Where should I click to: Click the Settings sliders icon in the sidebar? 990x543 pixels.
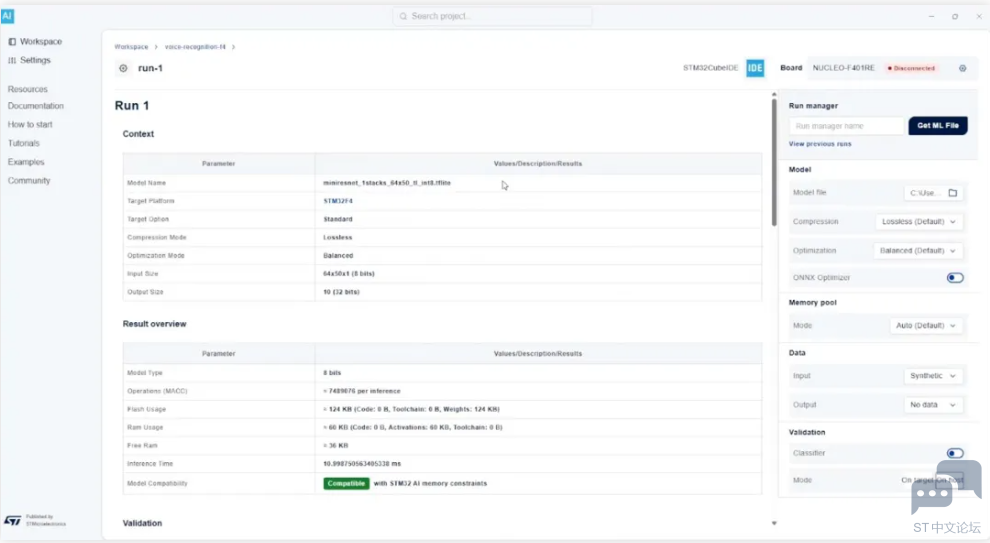(12, 60)
